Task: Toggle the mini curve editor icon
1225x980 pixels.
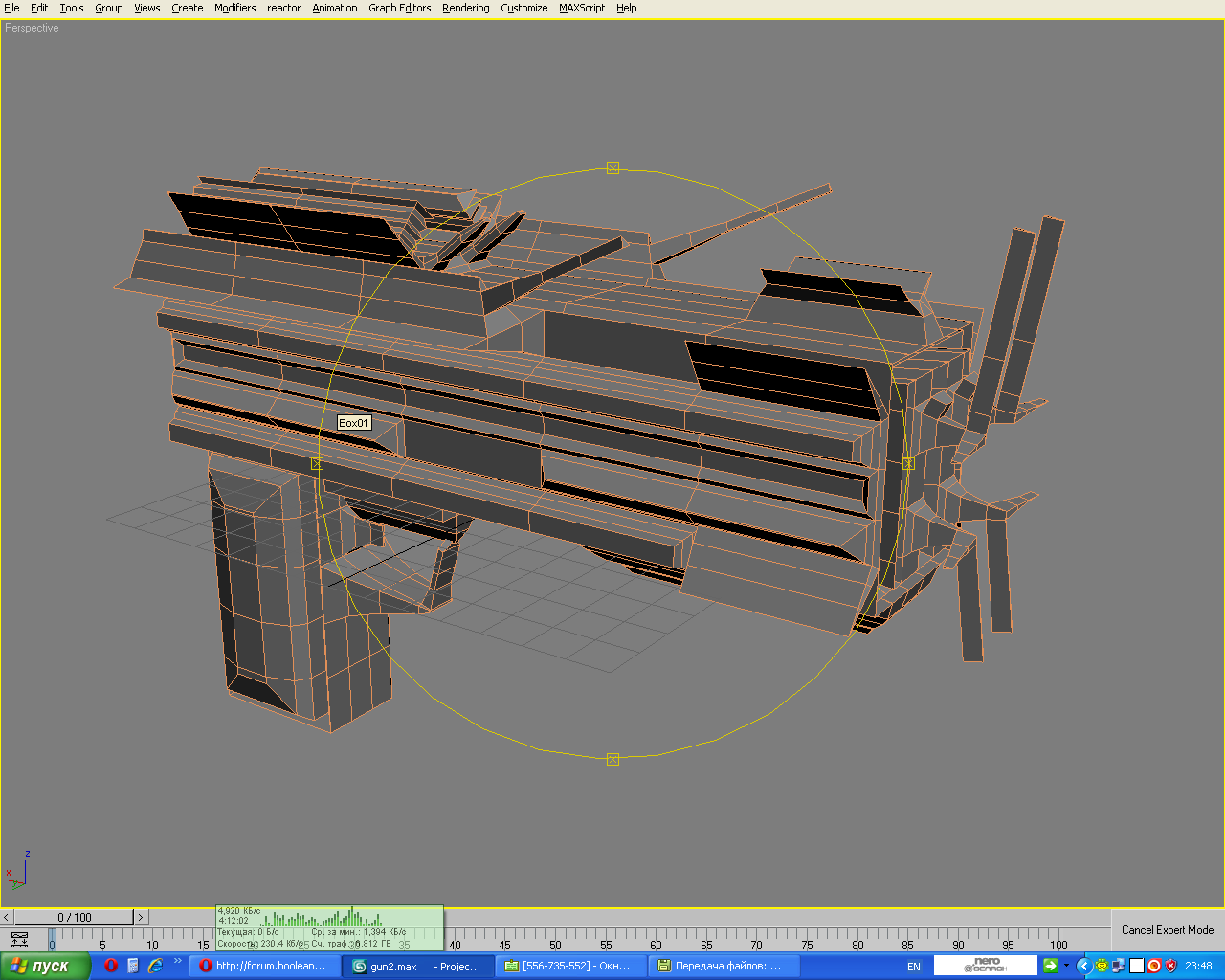Action: pyautogui.click(x=19, y=940)
